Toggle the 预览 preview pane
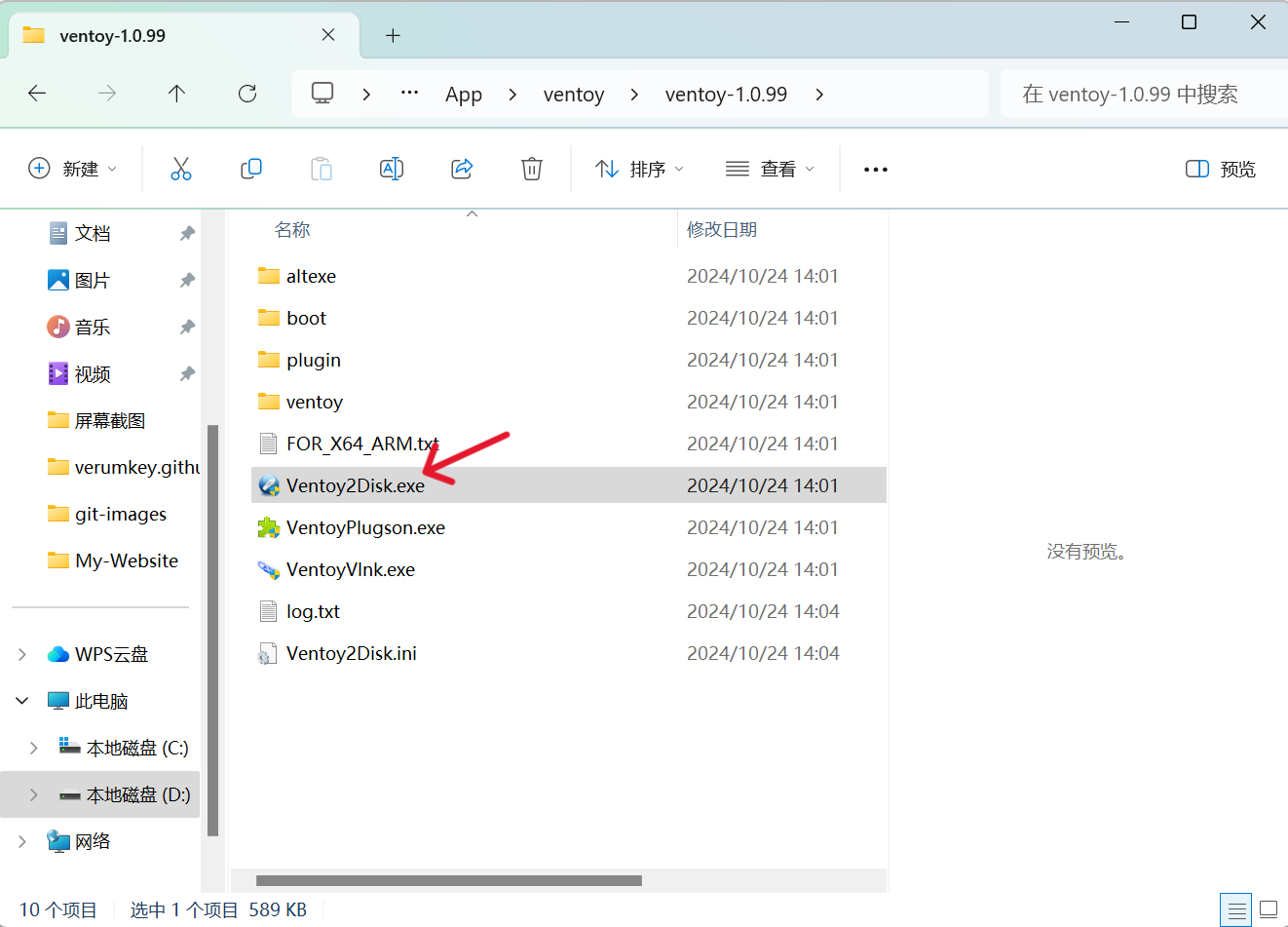Screen dimensions: 1288x927 1220,169
